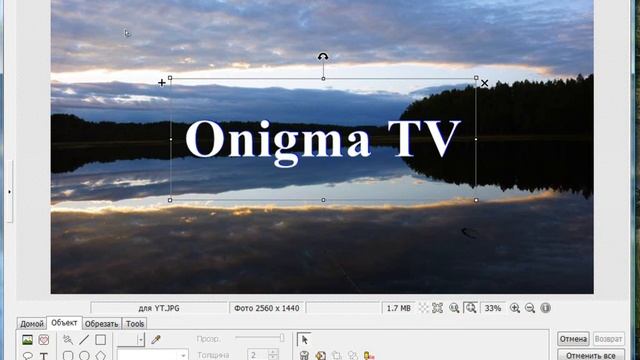Click the Отмена button
The height and width of the screenshot is (360, 640).
click(573, 339)
